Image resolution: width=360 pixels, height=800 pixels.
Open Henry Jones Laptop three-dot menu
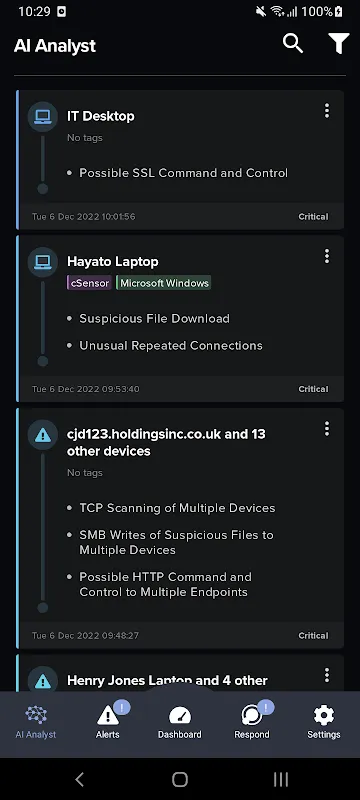327,675
